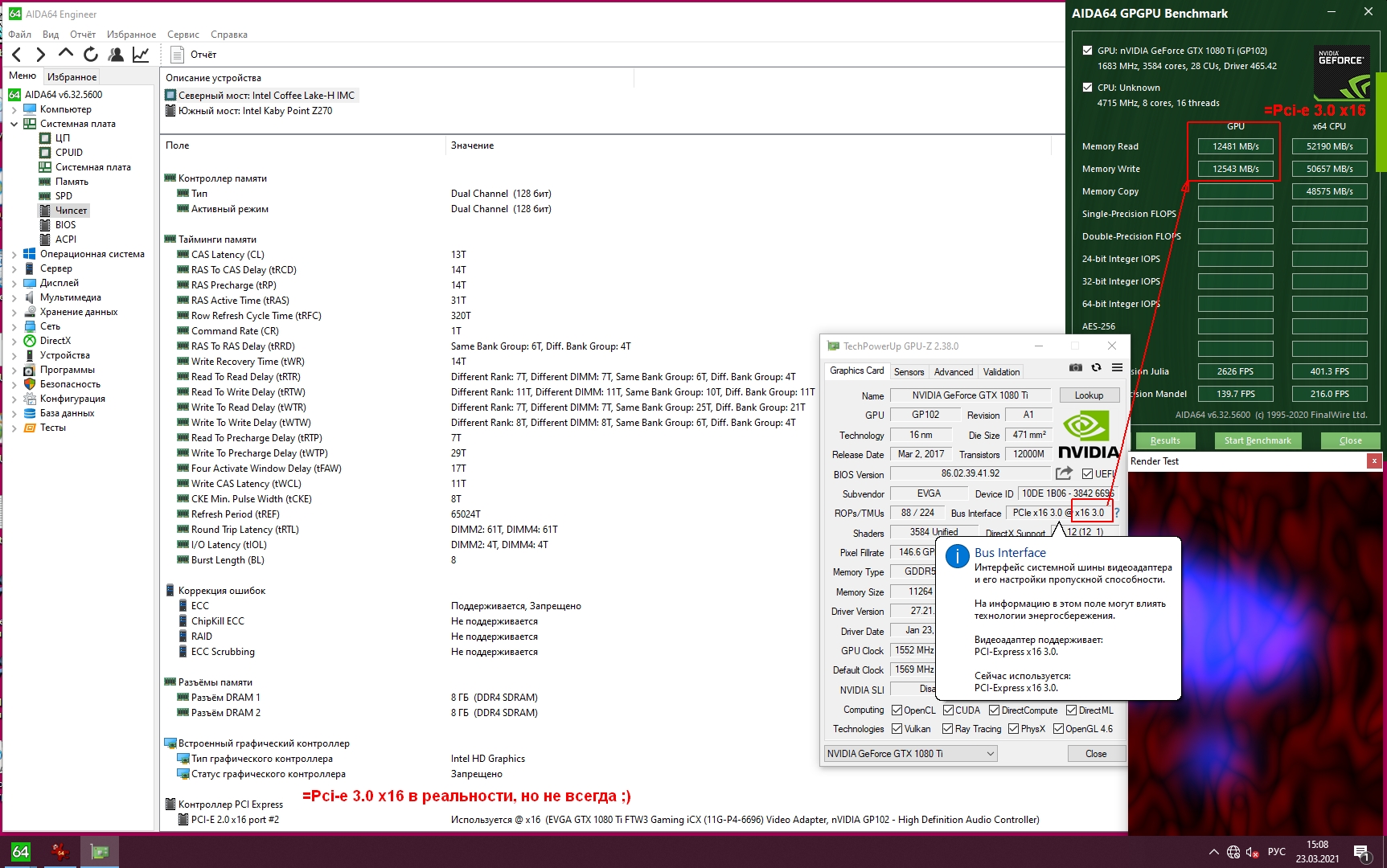This screenshot has width=1387, height=868.
Task: Open the Файл menu
Action: pyautogui.click(x=20, y=35)
